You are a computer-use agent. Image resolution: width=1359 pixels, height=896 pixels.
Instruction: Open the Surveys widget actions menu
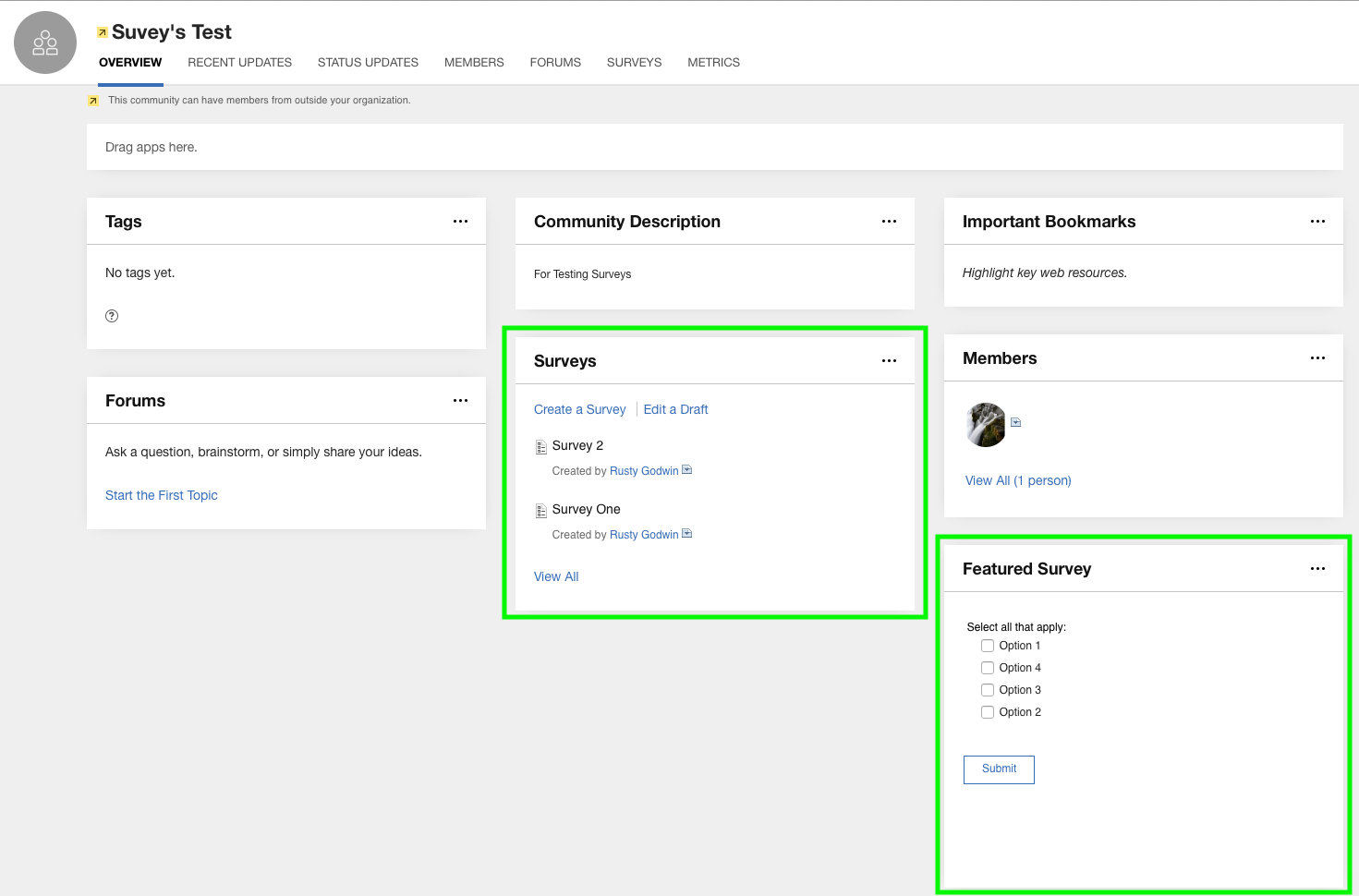point(889,361)
